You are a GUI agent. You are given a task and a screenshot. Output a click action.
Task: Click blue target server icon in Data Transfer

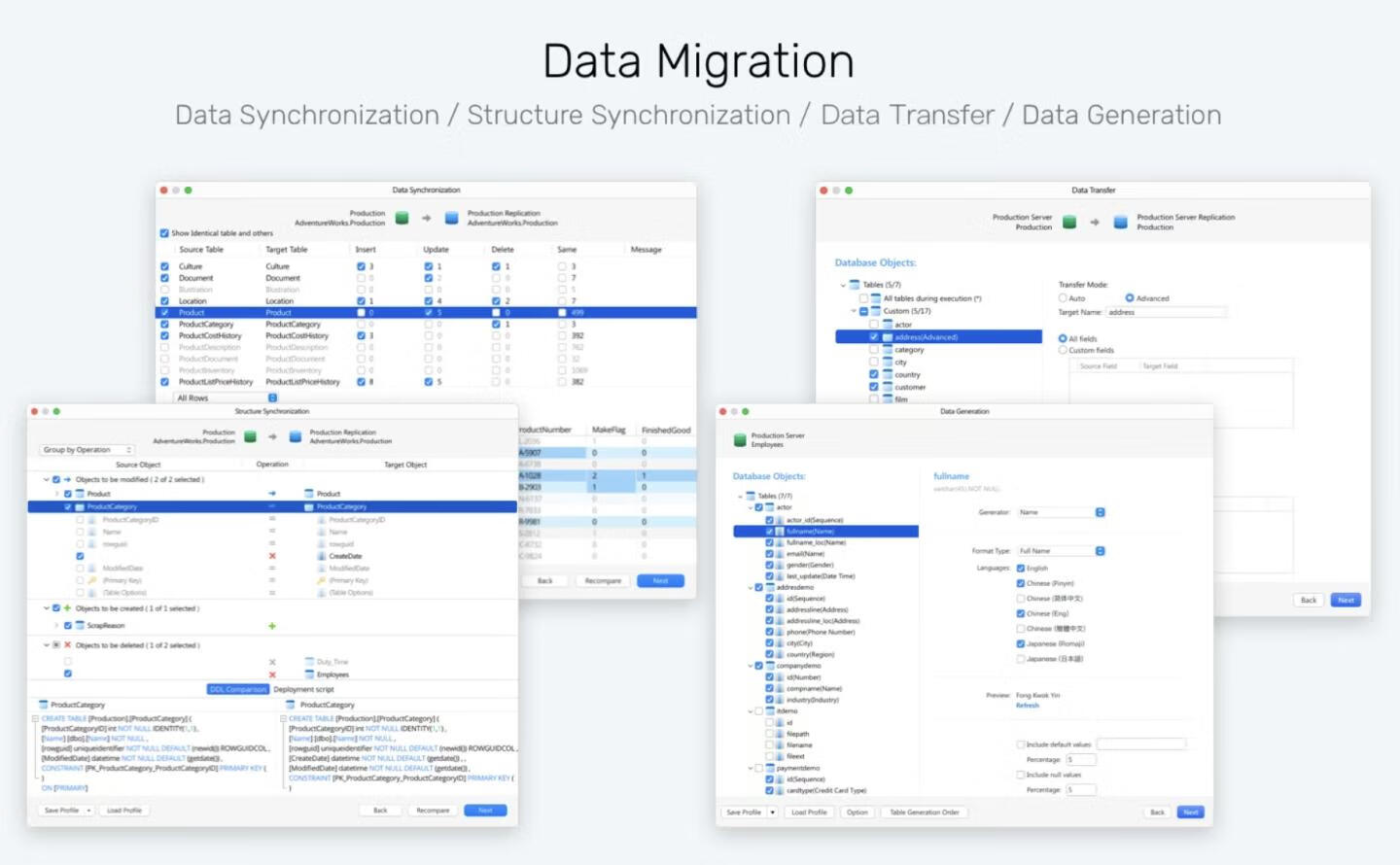point(1120,223)
